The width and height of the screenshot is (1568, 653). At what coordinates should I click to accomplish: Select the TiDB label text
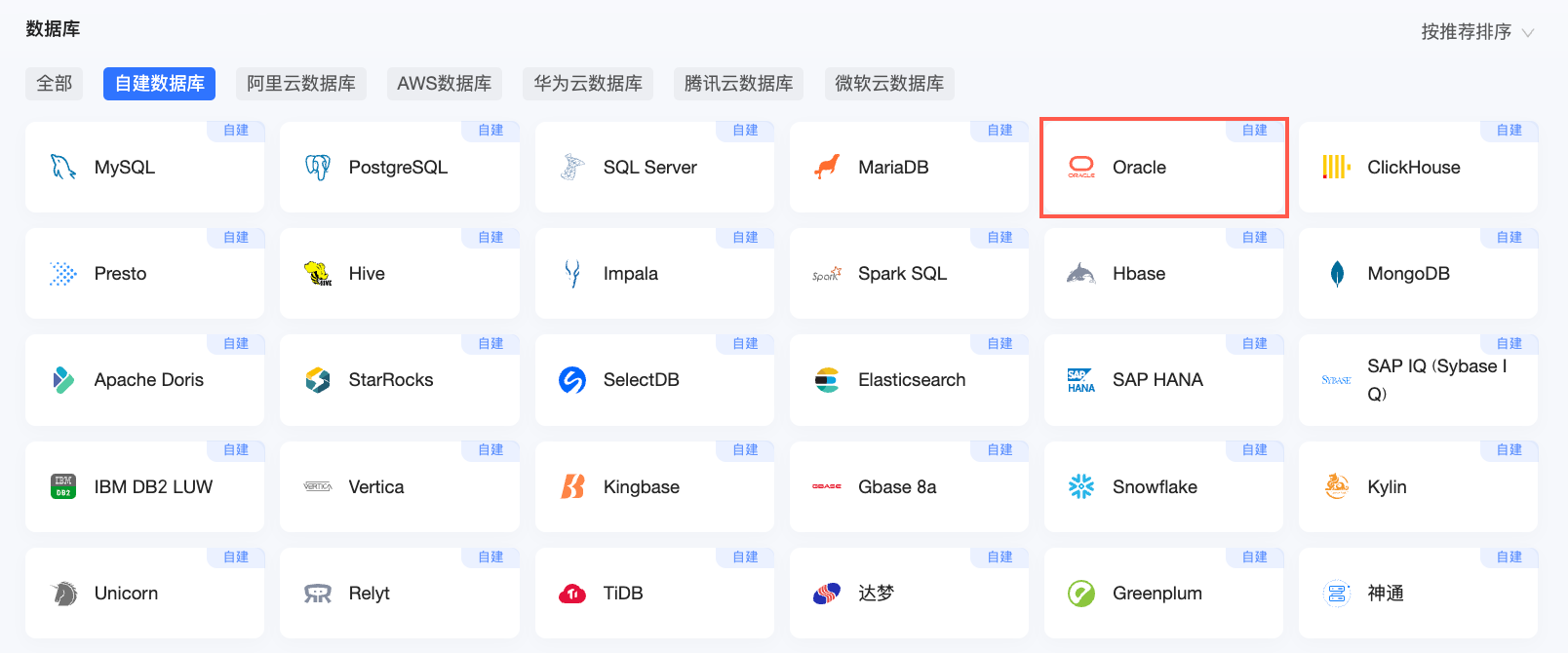click(623, 593)
